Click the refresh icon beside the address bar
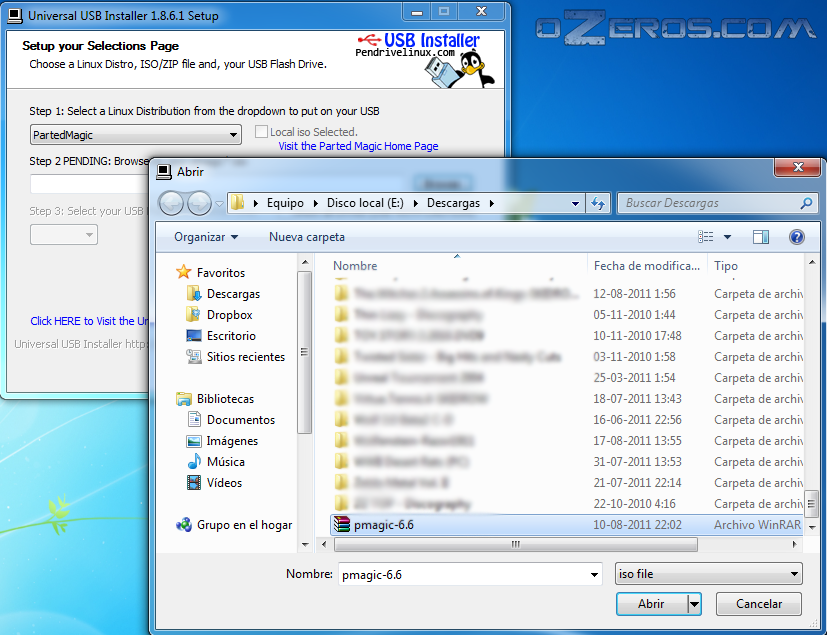 [x=598, y=203]
